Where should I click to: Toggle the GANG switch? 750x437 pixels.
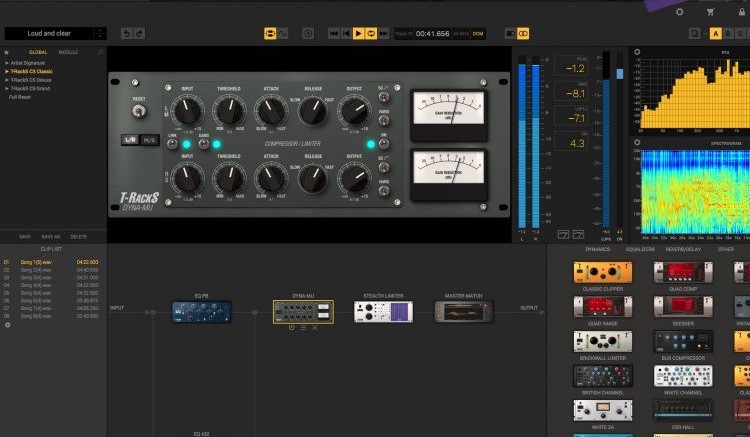[204, 144]
